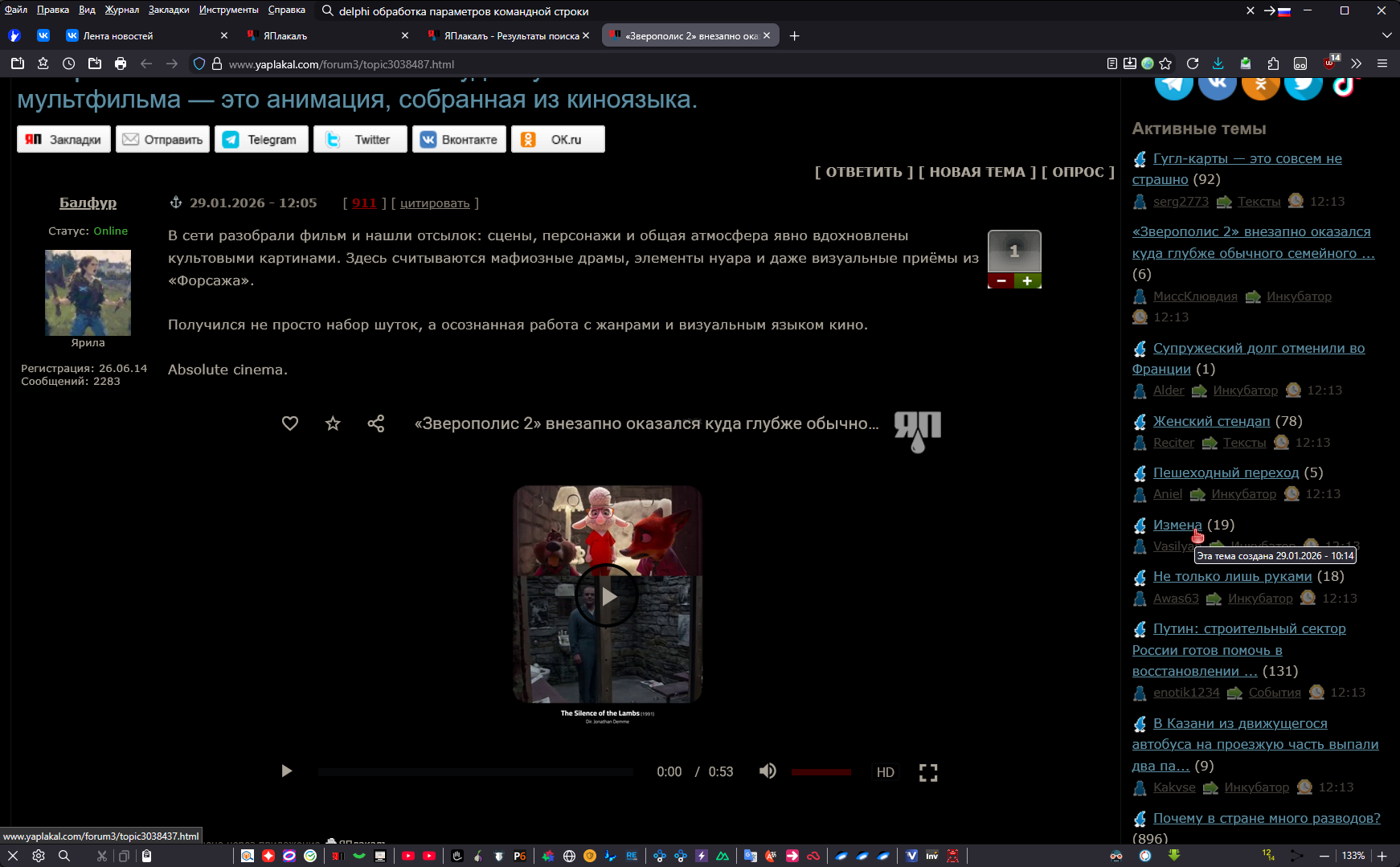Open browsing history clock icon

click(x=69, y=64)
